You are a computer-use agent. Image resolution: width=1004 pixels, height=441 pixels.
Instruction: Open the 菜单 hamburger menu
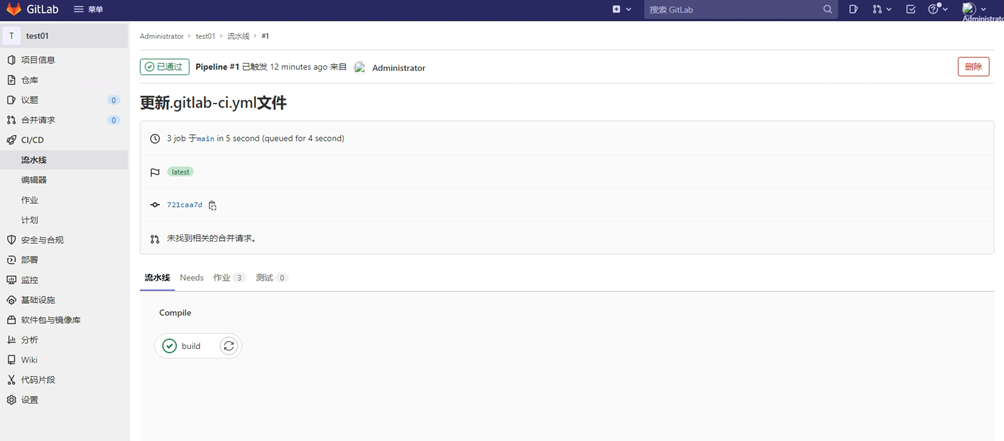[88, 9]
